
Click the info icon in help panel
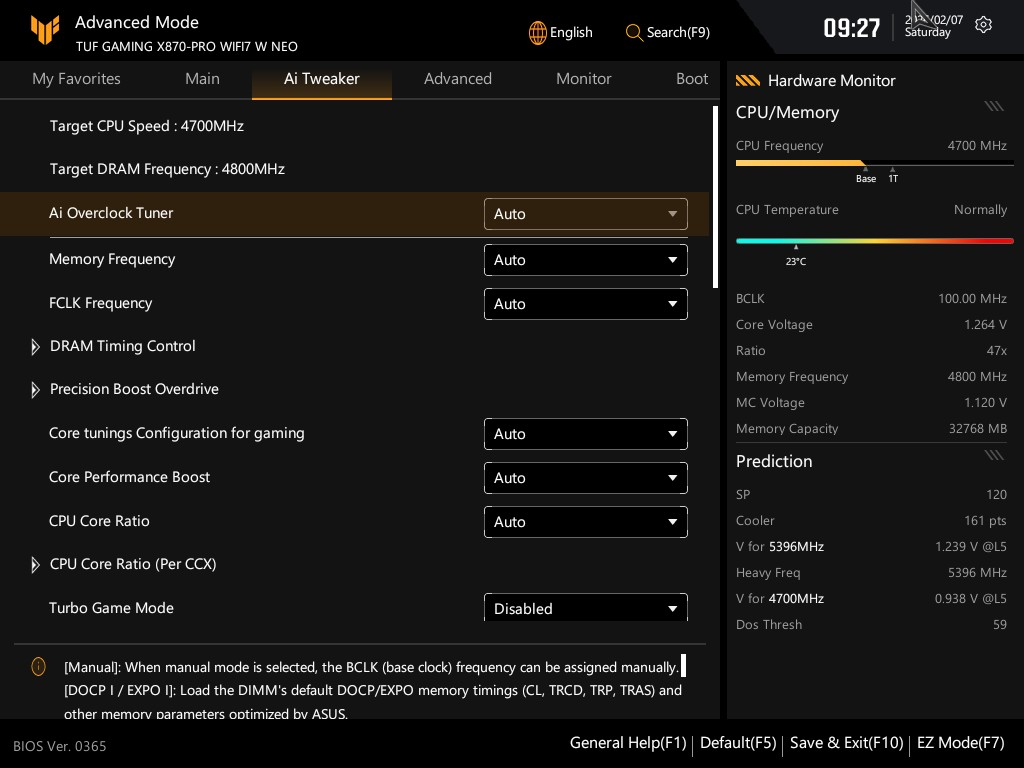point(39,666)
